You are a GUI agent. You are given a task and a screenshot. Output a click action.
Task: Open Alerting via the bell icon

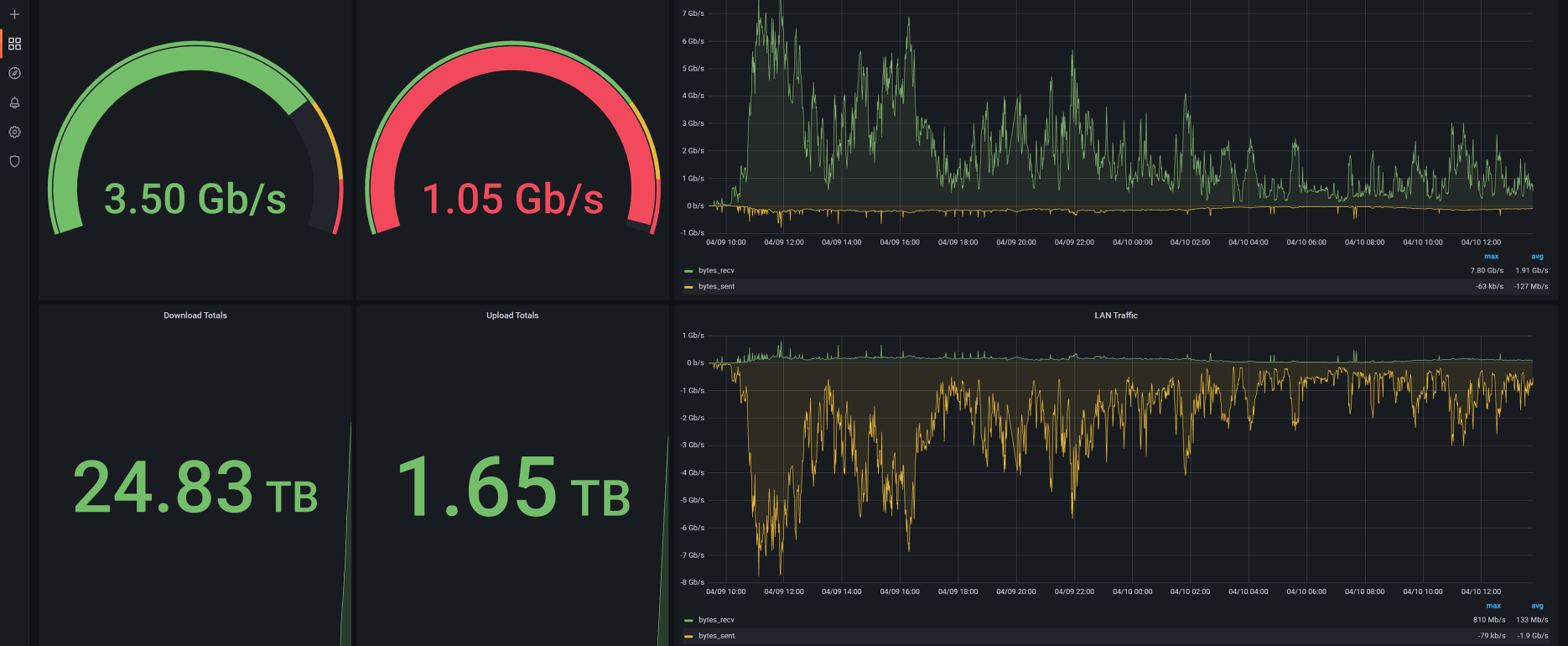[x=14, y=102]
